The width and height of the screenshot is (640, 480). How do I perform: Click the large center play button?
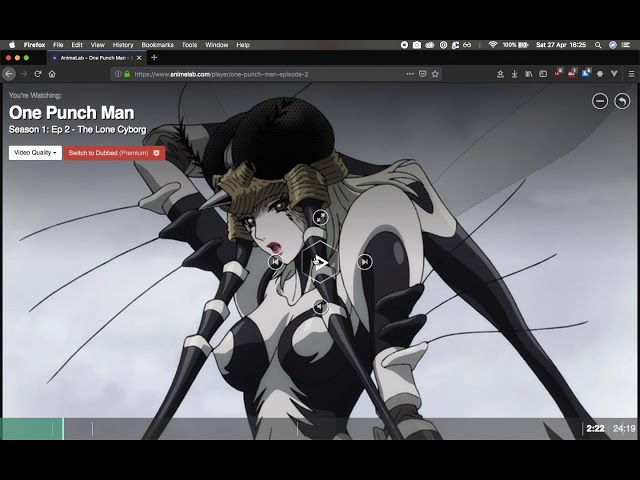click(321, 262)
